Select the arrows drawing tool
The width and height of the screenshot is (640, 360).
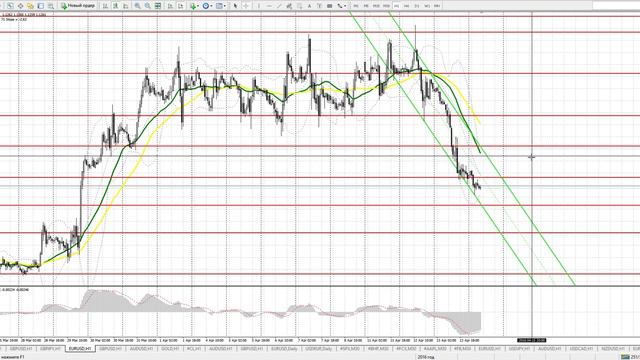point(340,6)
